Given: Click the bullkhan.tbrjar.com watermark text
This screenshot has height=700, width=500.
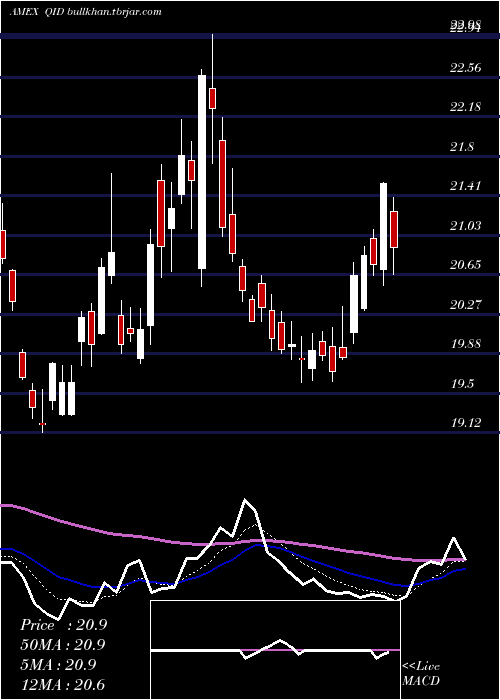Looking at the screenshot, I should [x=114, y=12].
